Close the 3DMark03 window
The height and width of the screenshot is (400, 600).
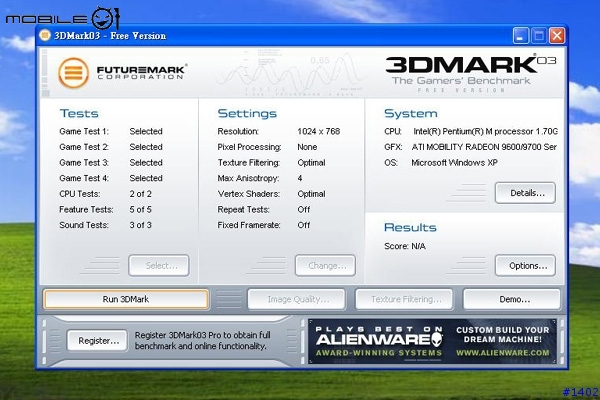coord(557,36)
